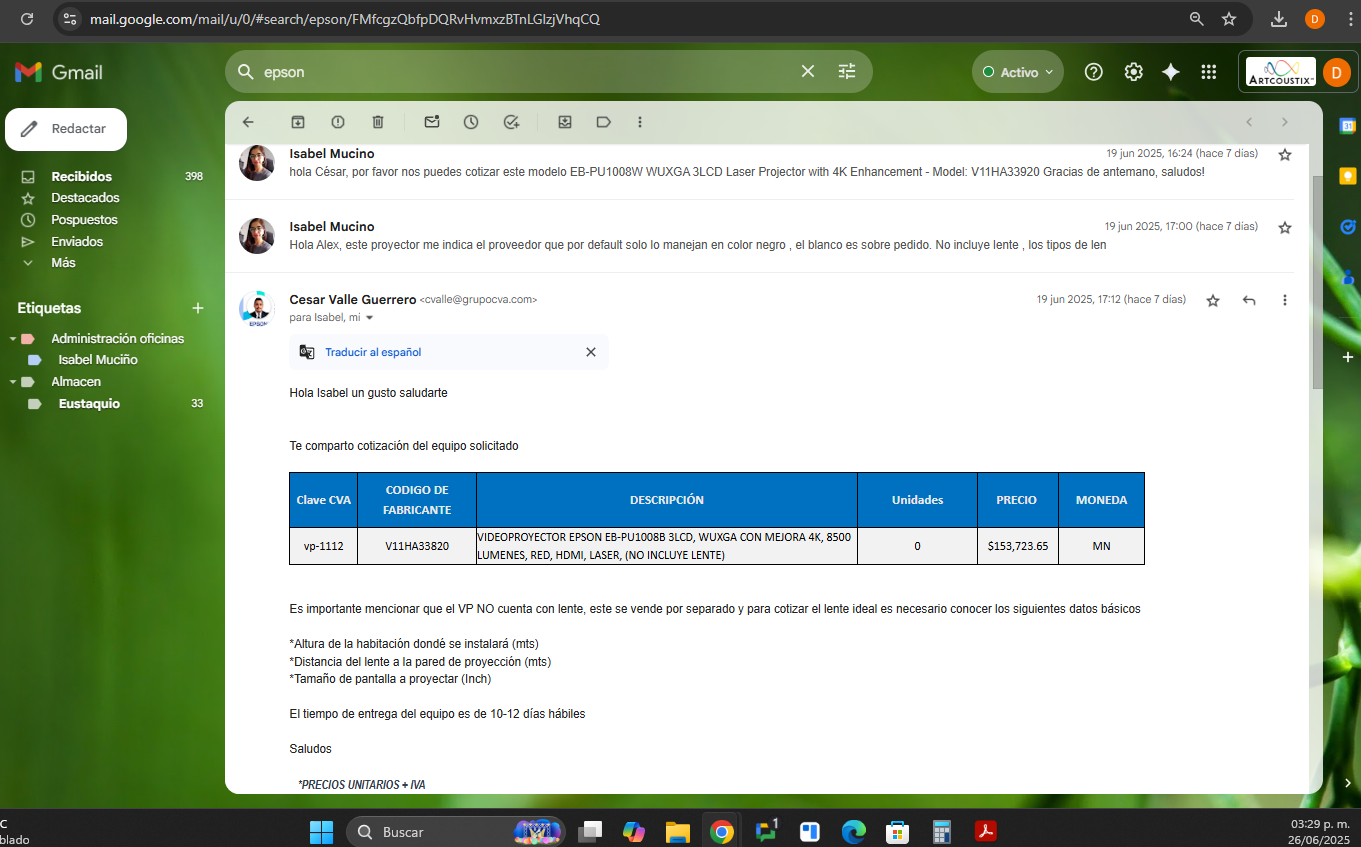Mark conversation as unread
The width and height of the screenshot is (1361, 847).
432,122
